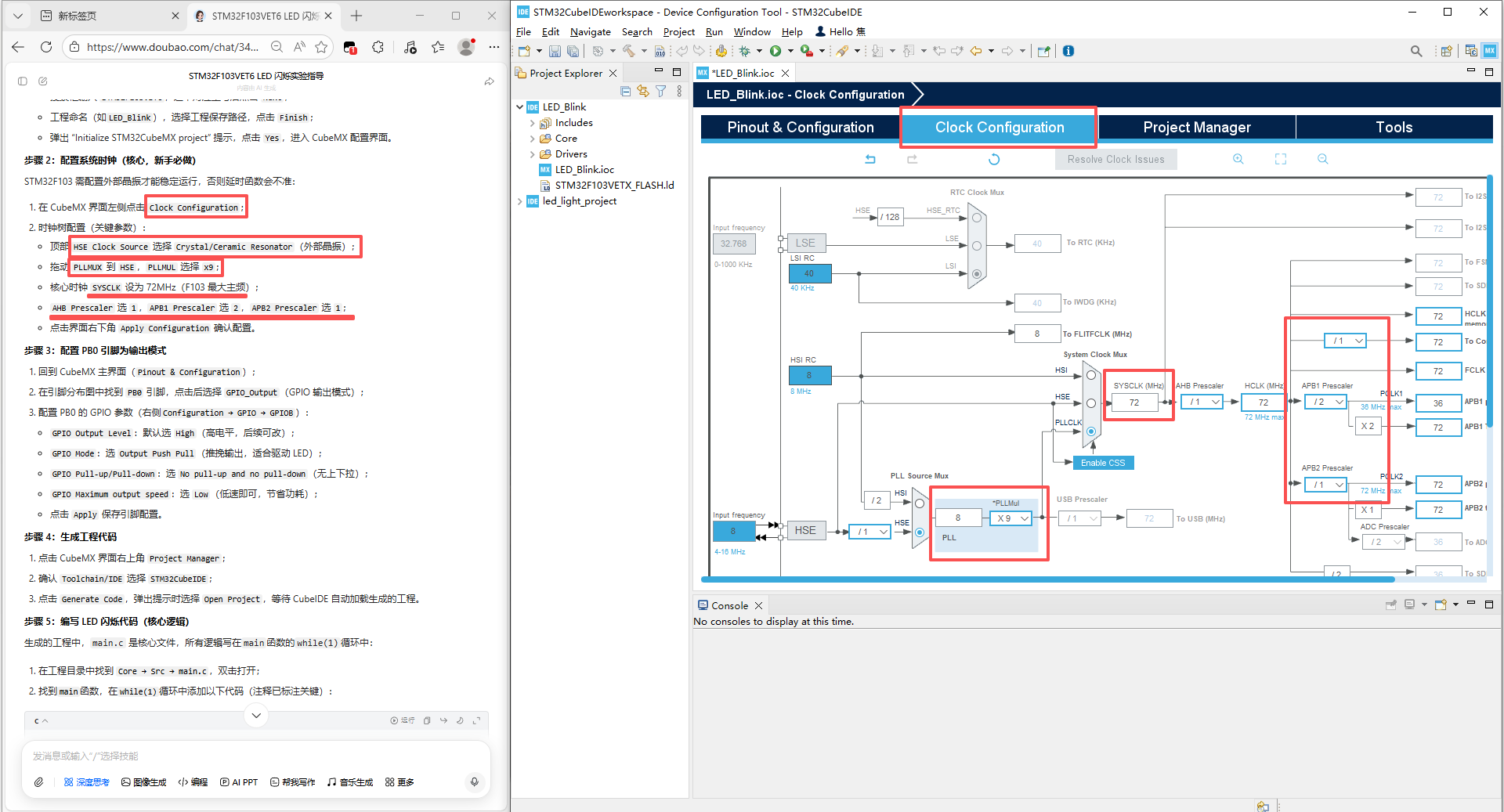Image resolution: width=1504 pixels, height=812 pixels.
Task: Open the browser extensions puzzle icon
Action: pos(378,47)
